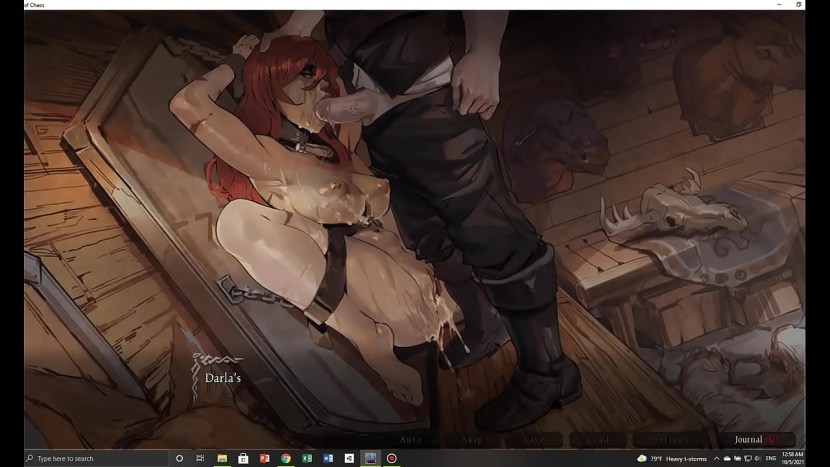Click the red recording app icon
The image size is (830, 467).
pos(391,458)
